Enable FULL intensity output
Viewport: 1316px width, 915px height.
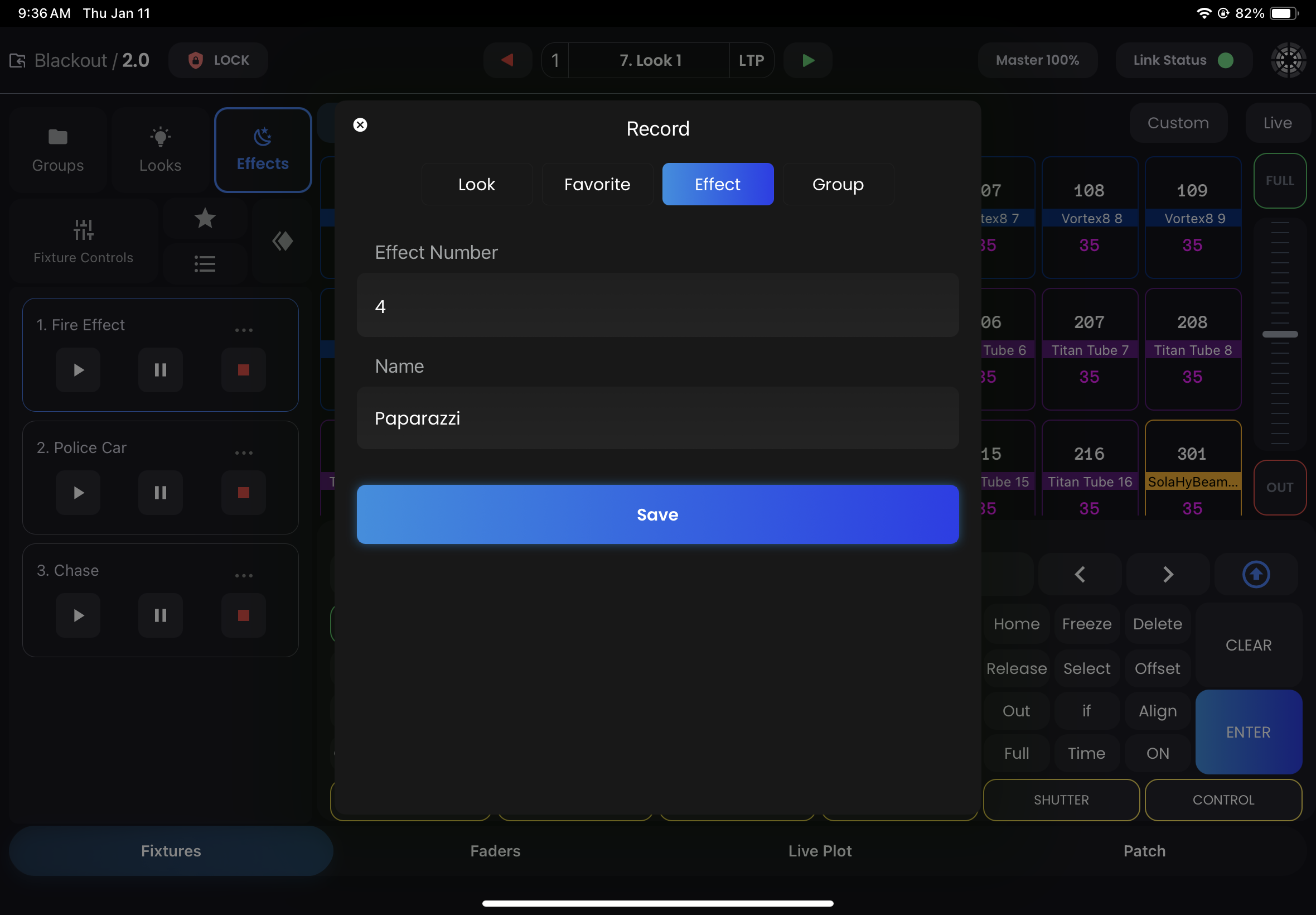[x=1279, y=180]
